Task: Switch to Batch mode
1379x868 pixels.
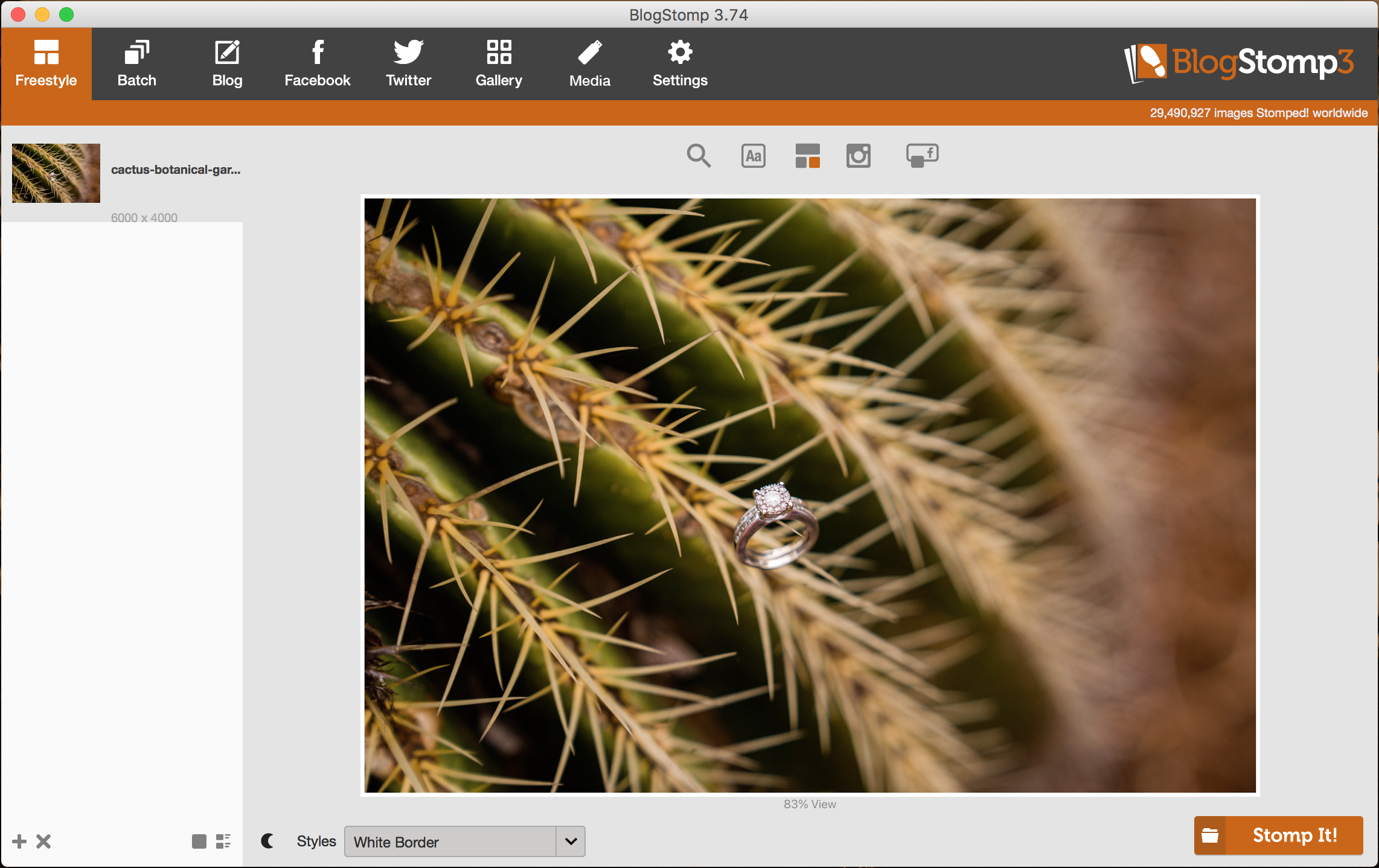Action: 136,64
